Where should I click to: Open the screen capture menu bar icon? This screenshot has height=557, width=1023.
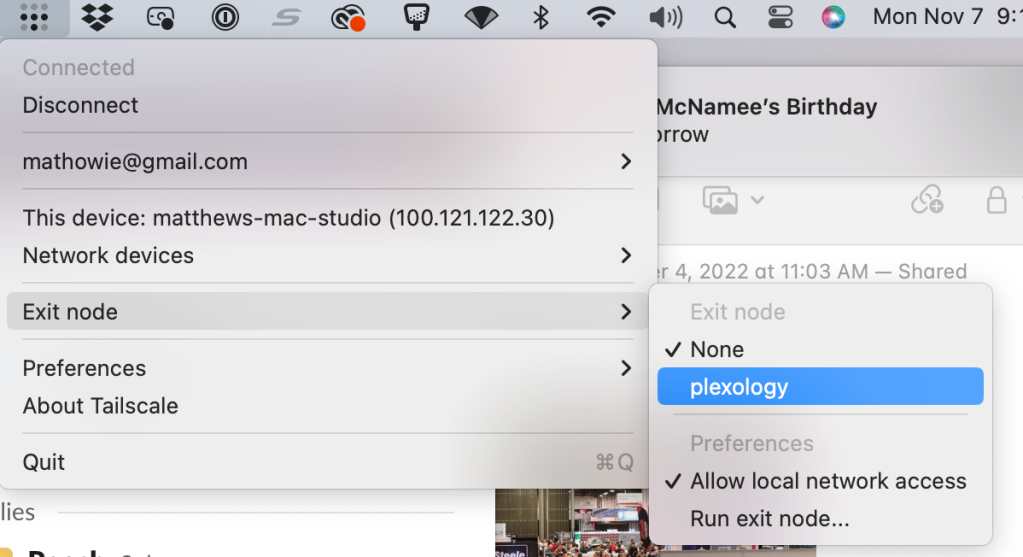pos(160,18)
